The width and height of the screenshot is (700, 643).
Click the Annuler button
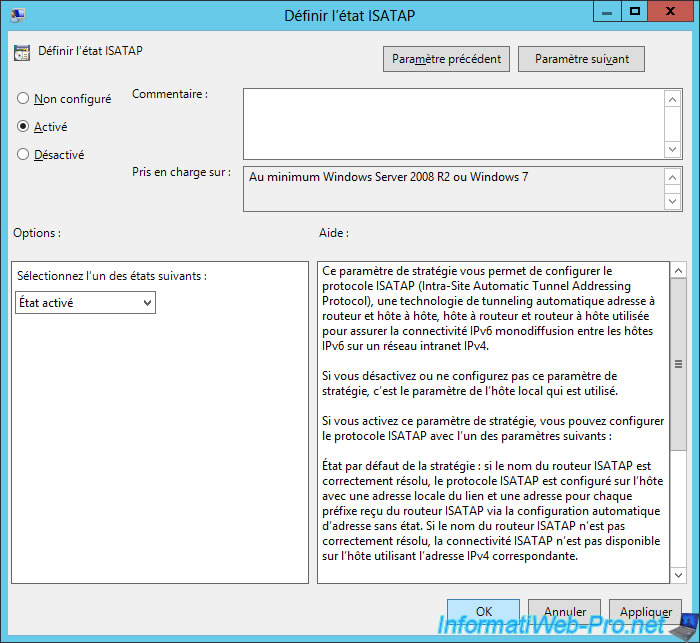coord(565,611)
